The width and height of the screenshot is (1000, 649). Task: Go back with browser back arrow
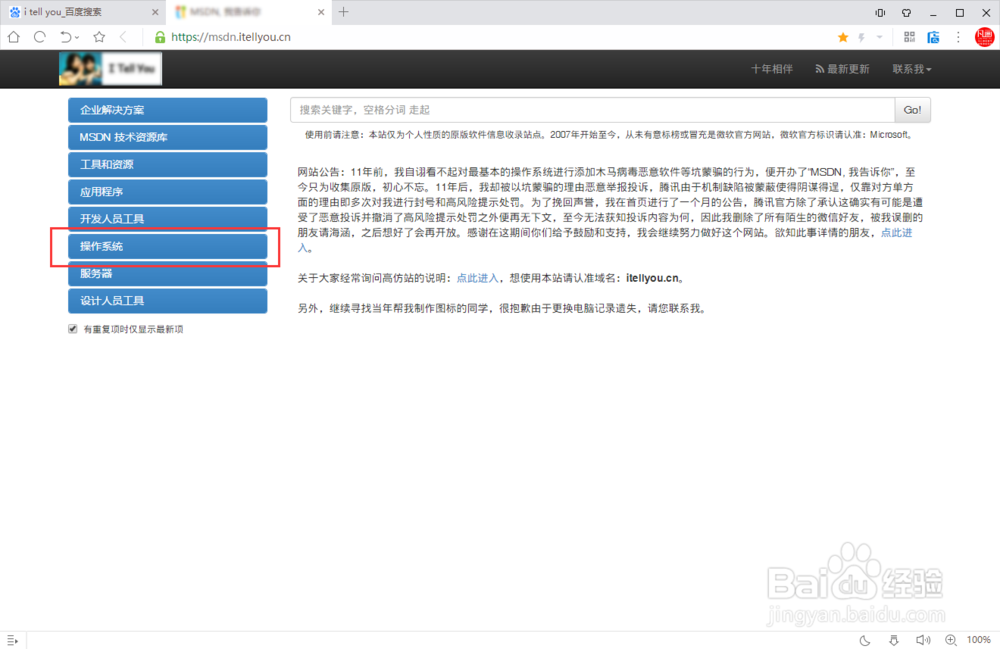pos(123,37)
